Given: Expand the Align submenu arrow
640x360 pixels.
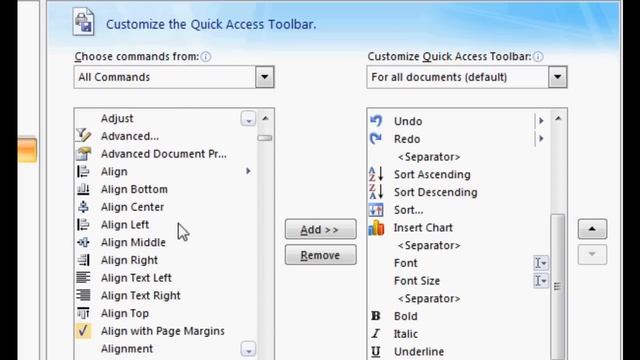Looking at the screenshot, I should [x=248, y=171].
